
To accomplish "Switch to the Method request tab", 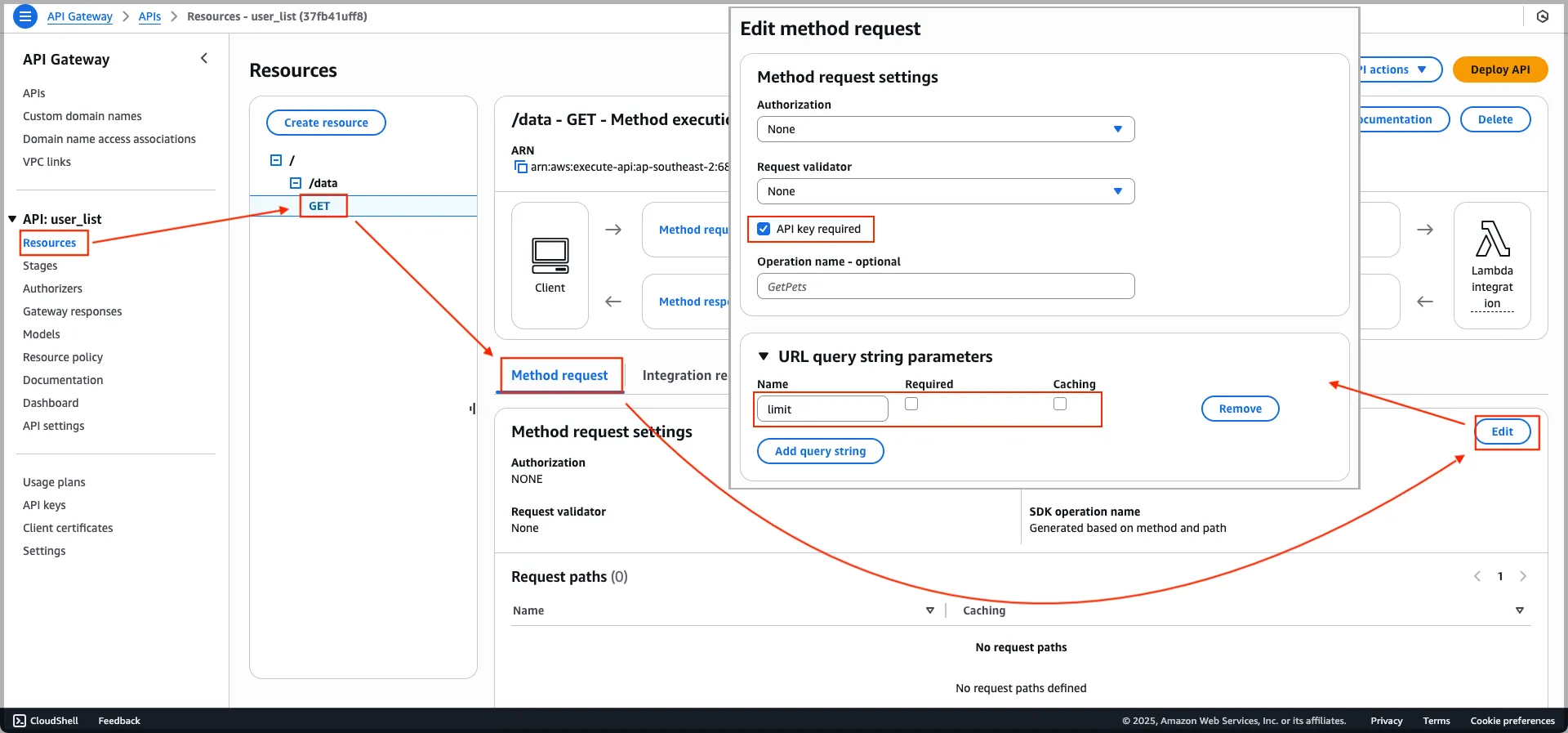I will (559, 375).
